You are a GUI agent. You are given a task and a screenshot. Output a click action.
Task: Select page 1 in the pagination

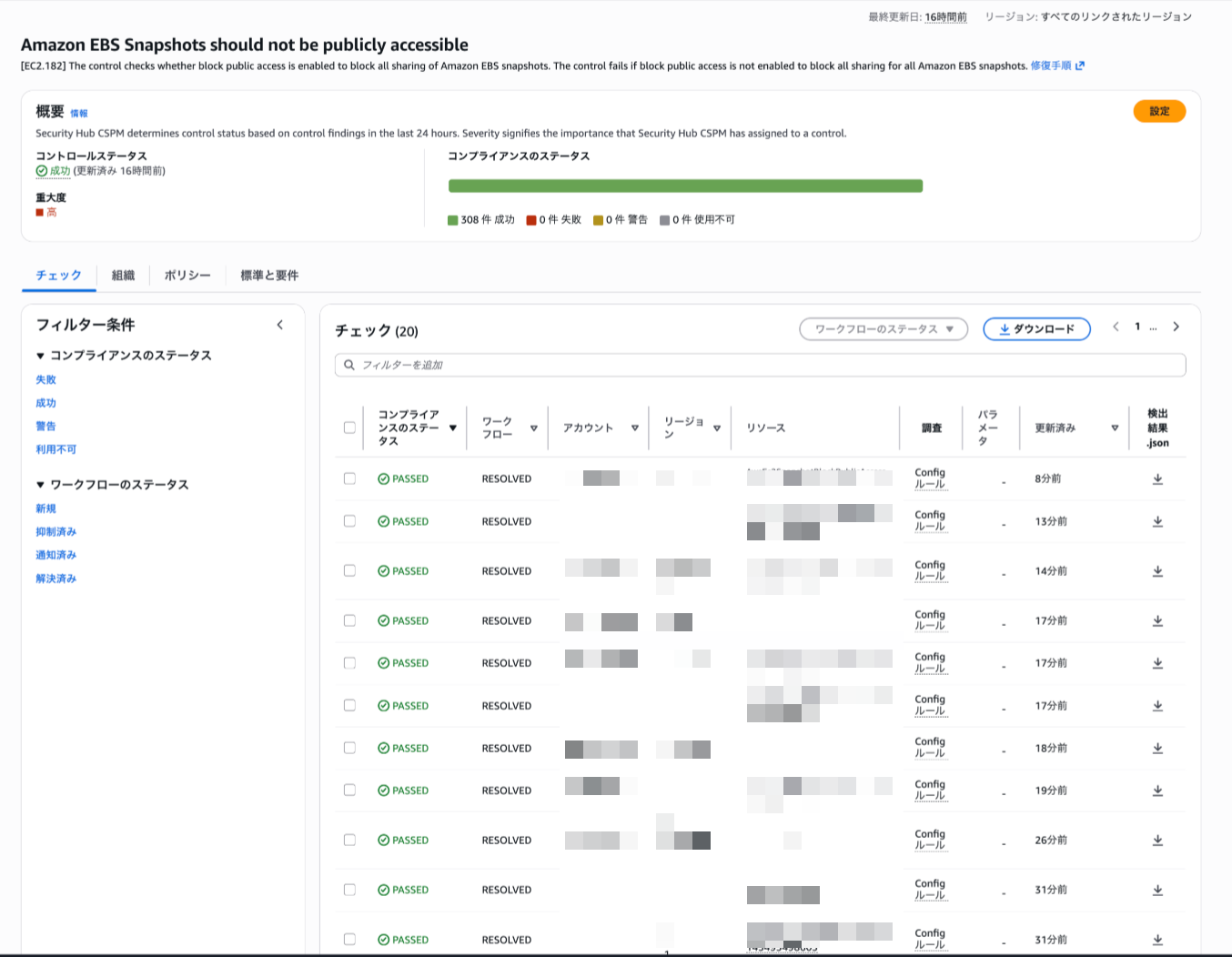1137,327
